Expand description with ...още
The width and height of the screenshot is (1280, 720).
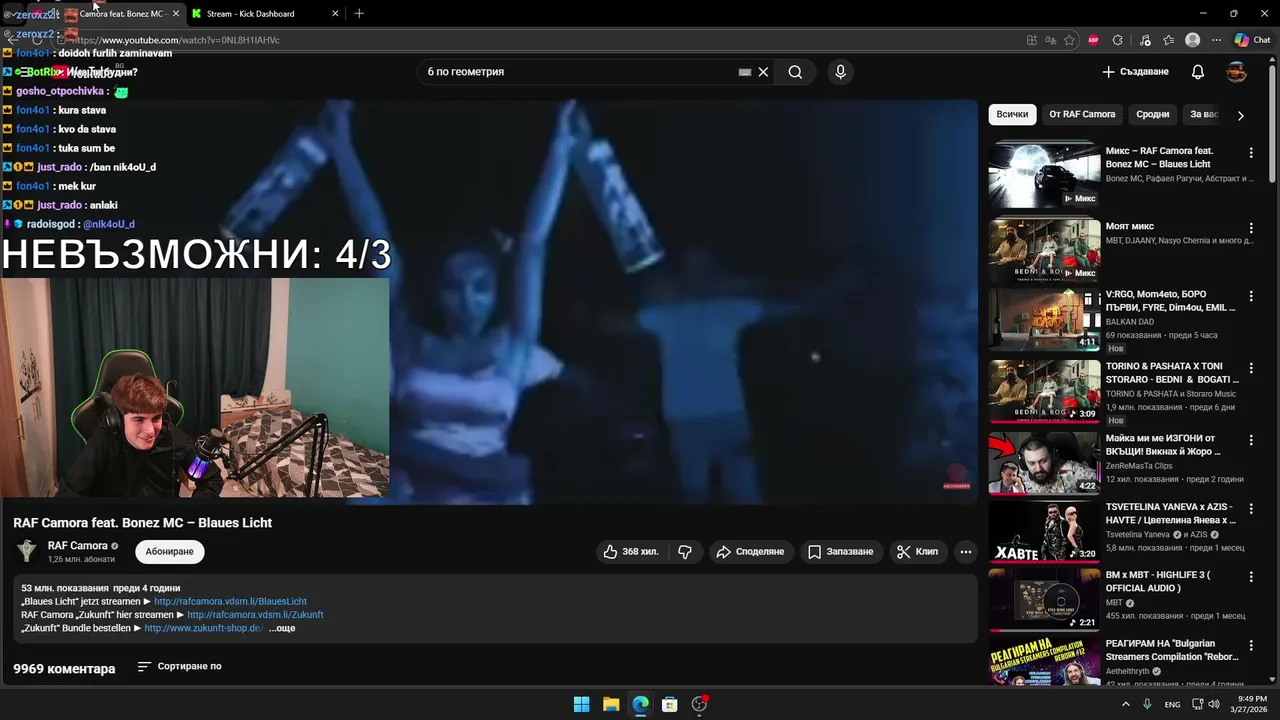pyautogui.click(x=282, y=628)
